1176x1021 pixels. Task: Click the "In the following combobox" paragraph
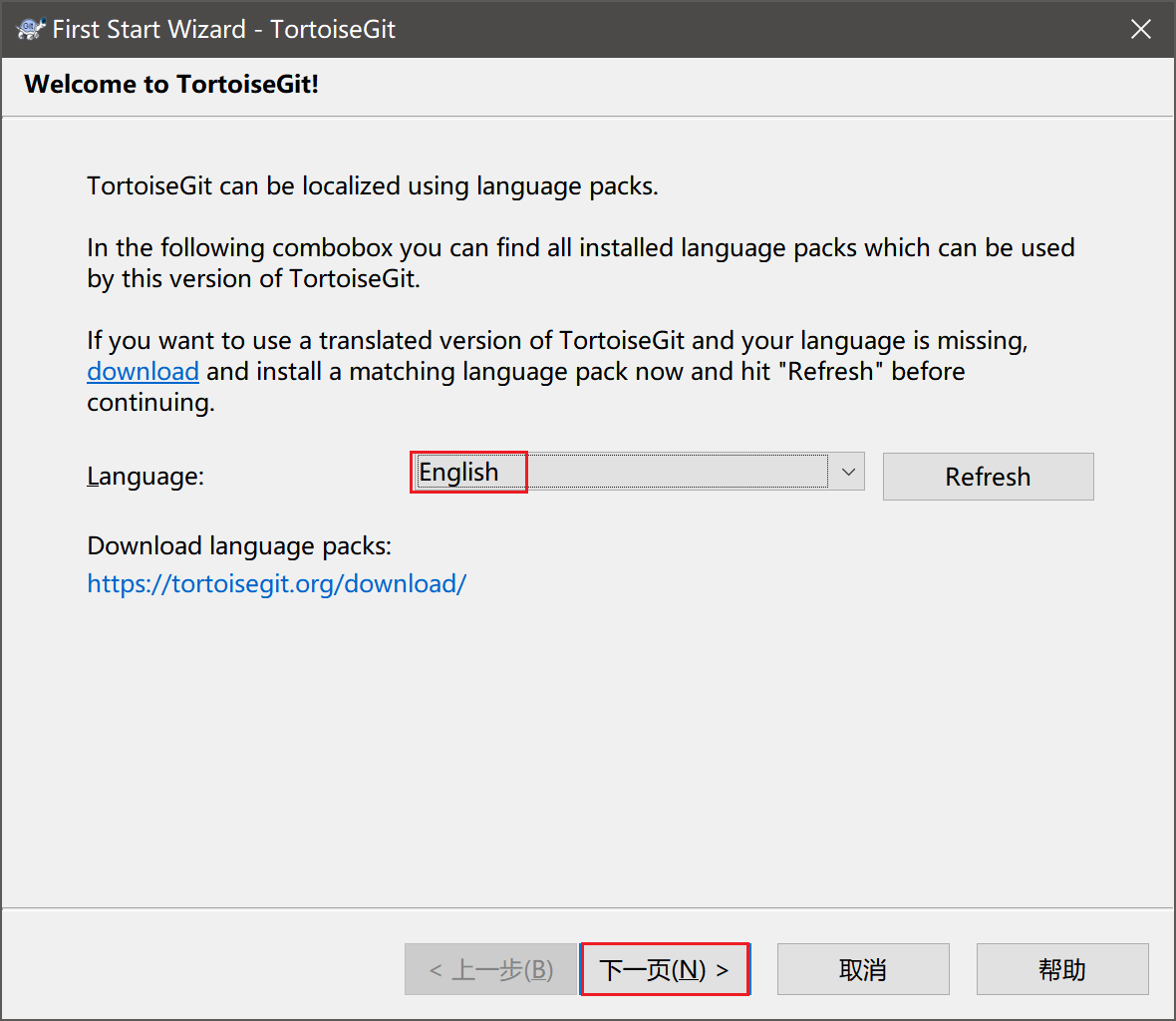[580, 248]
